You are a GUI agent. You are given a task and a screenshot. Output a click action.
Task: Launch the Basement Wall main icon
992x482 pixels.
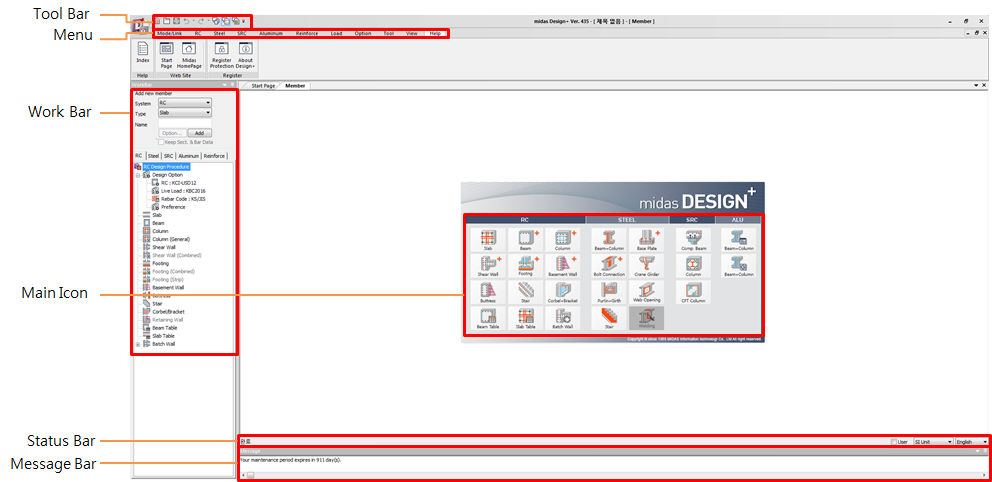pyautogui.click(x=562, y=266)
